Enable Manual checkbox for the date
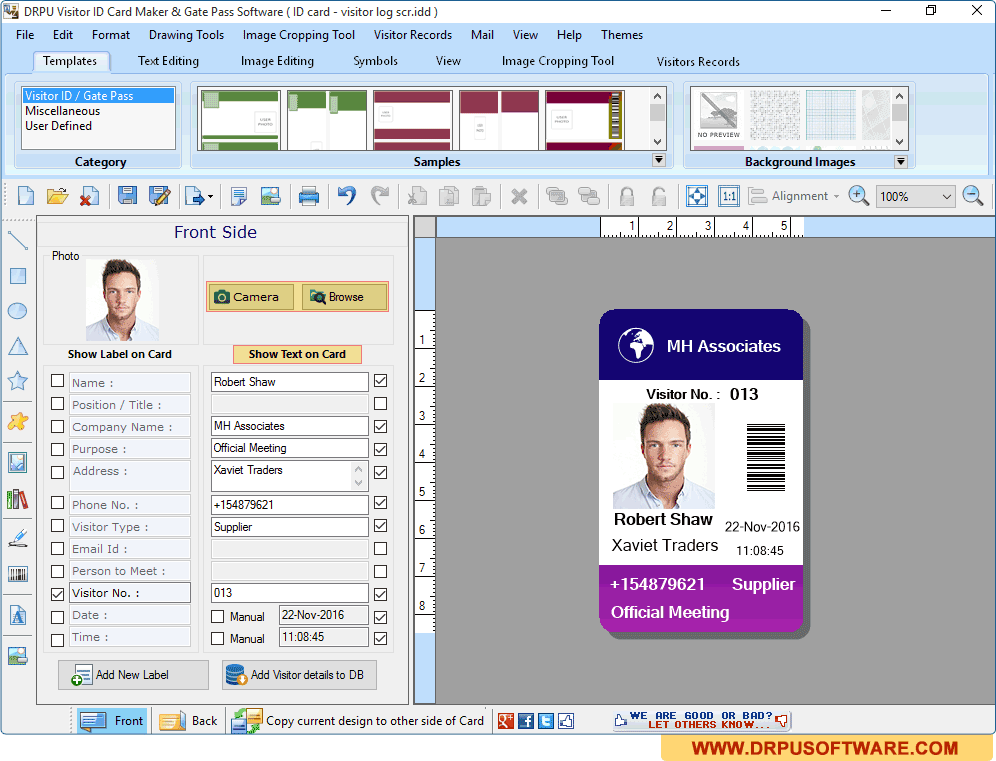996x761 pixels. point(217,616)
